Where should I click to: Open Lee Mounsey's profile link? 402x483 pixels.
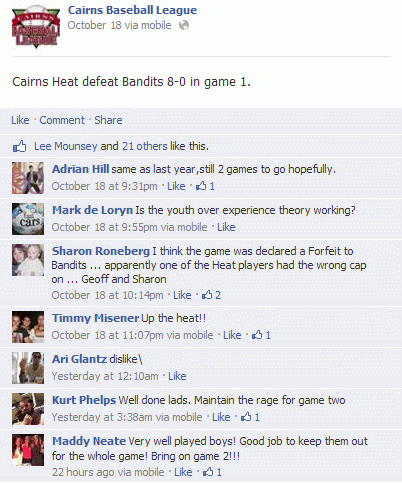[66, 146]
